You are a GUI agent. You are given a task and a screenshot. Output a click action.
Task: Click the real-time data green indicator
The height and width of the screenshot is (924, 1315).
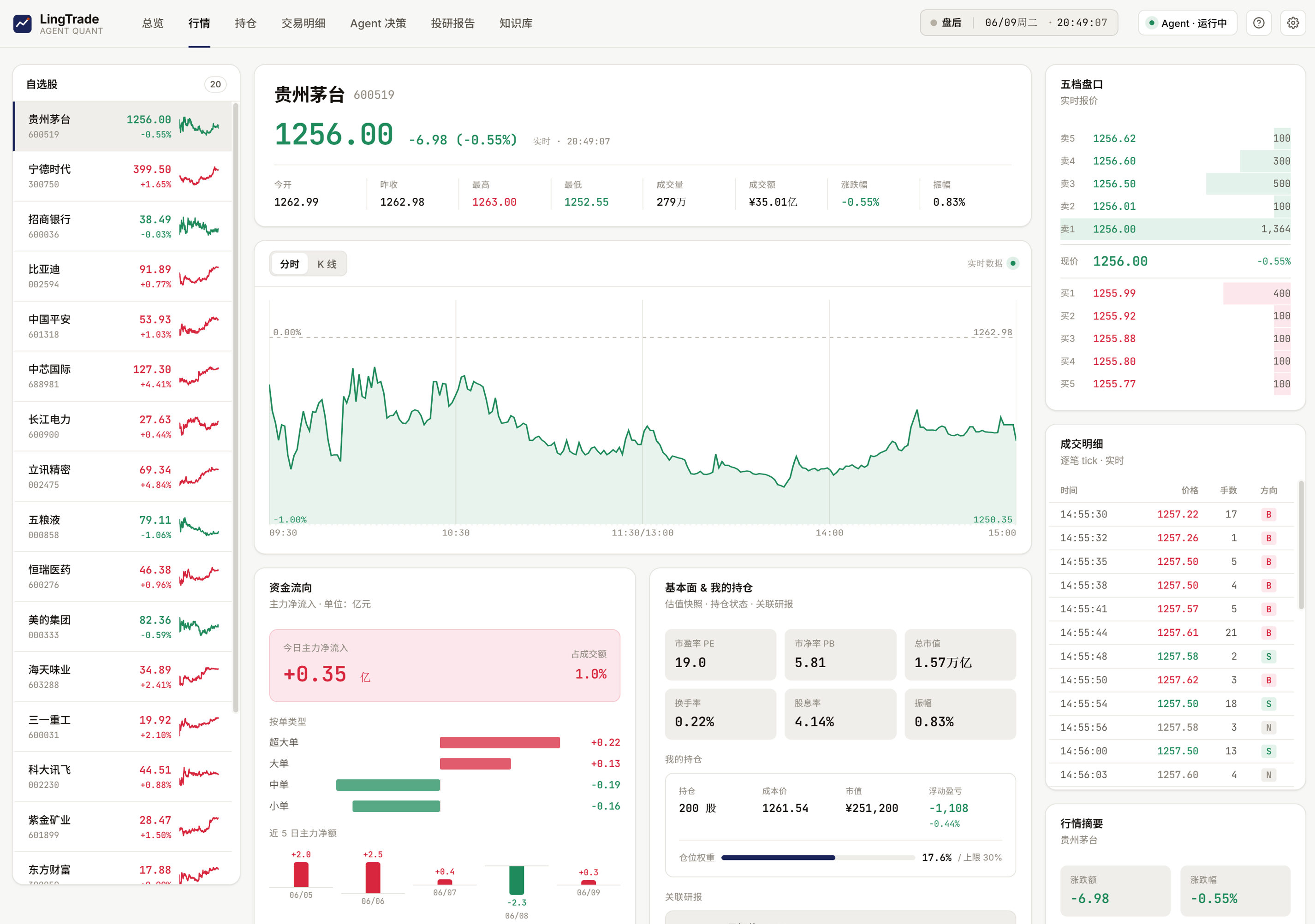[1012, 263]
